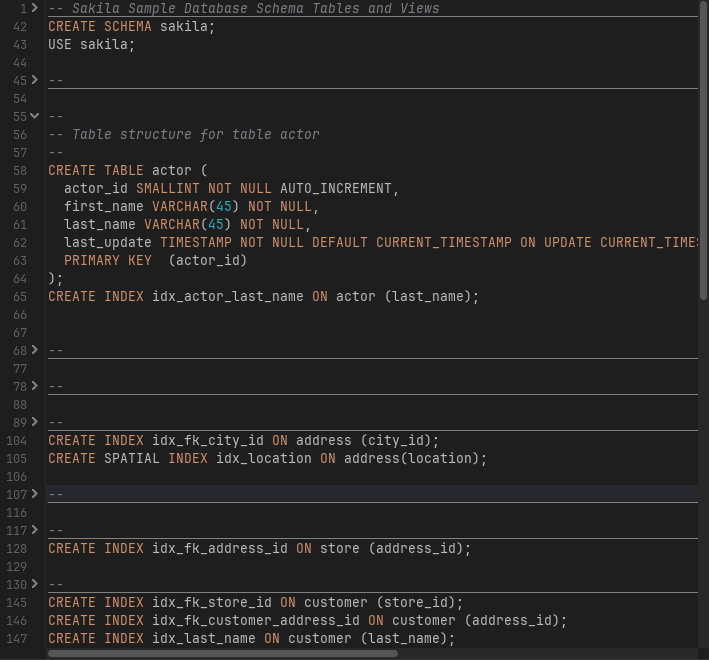The image size is (709, 660).
Task: Expand the collapsed block at line 130
Action: click(35, 584)
